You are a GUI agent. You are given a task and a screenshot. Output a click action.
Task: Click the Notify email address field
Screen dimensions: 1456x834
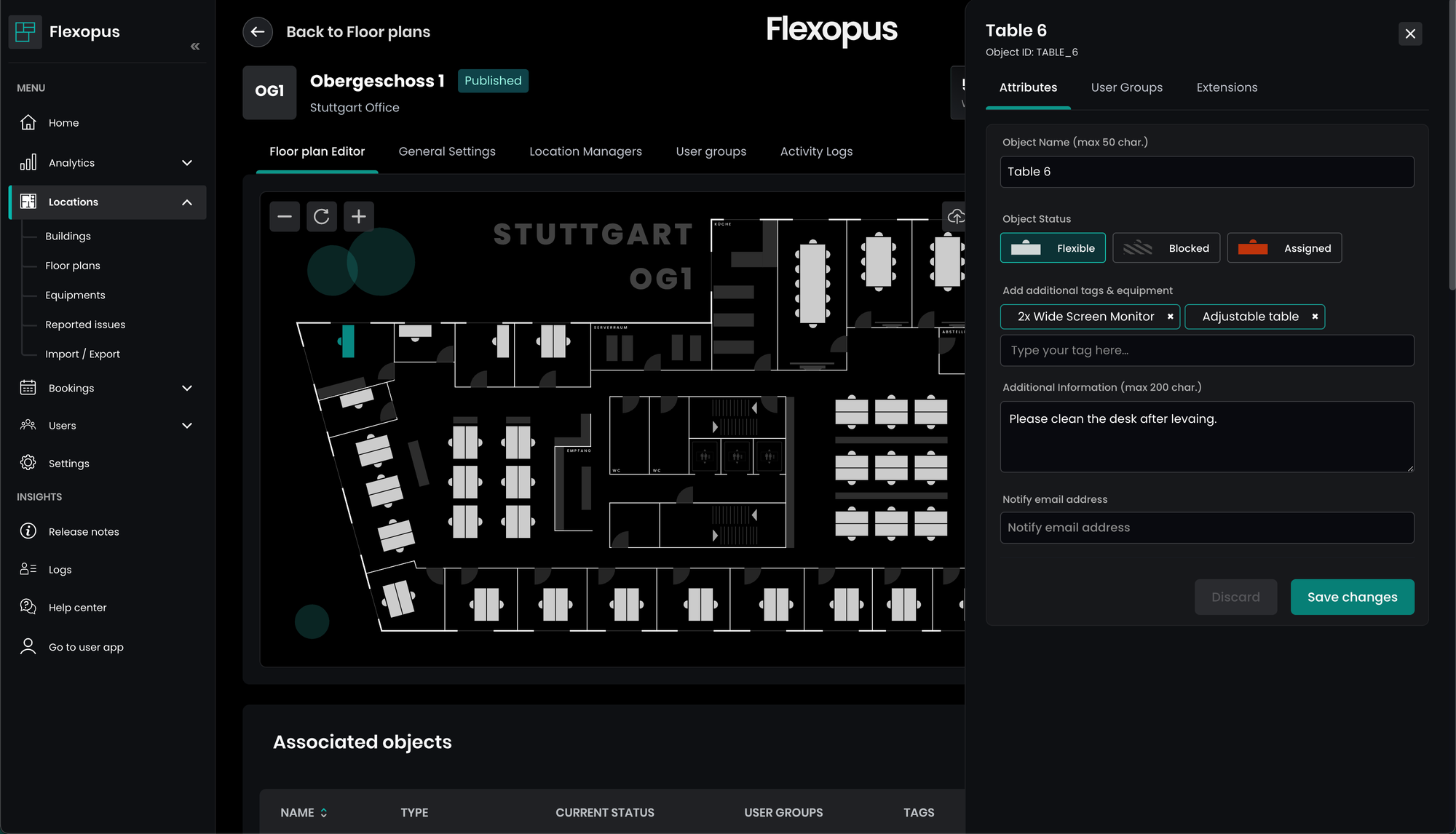tap(1206, 528)
